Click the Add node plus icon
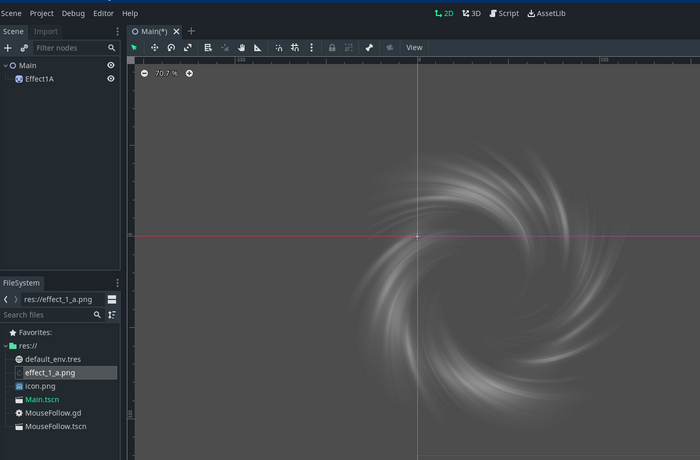The height and width of the screenshot is (460, 700). click(8, 47)
